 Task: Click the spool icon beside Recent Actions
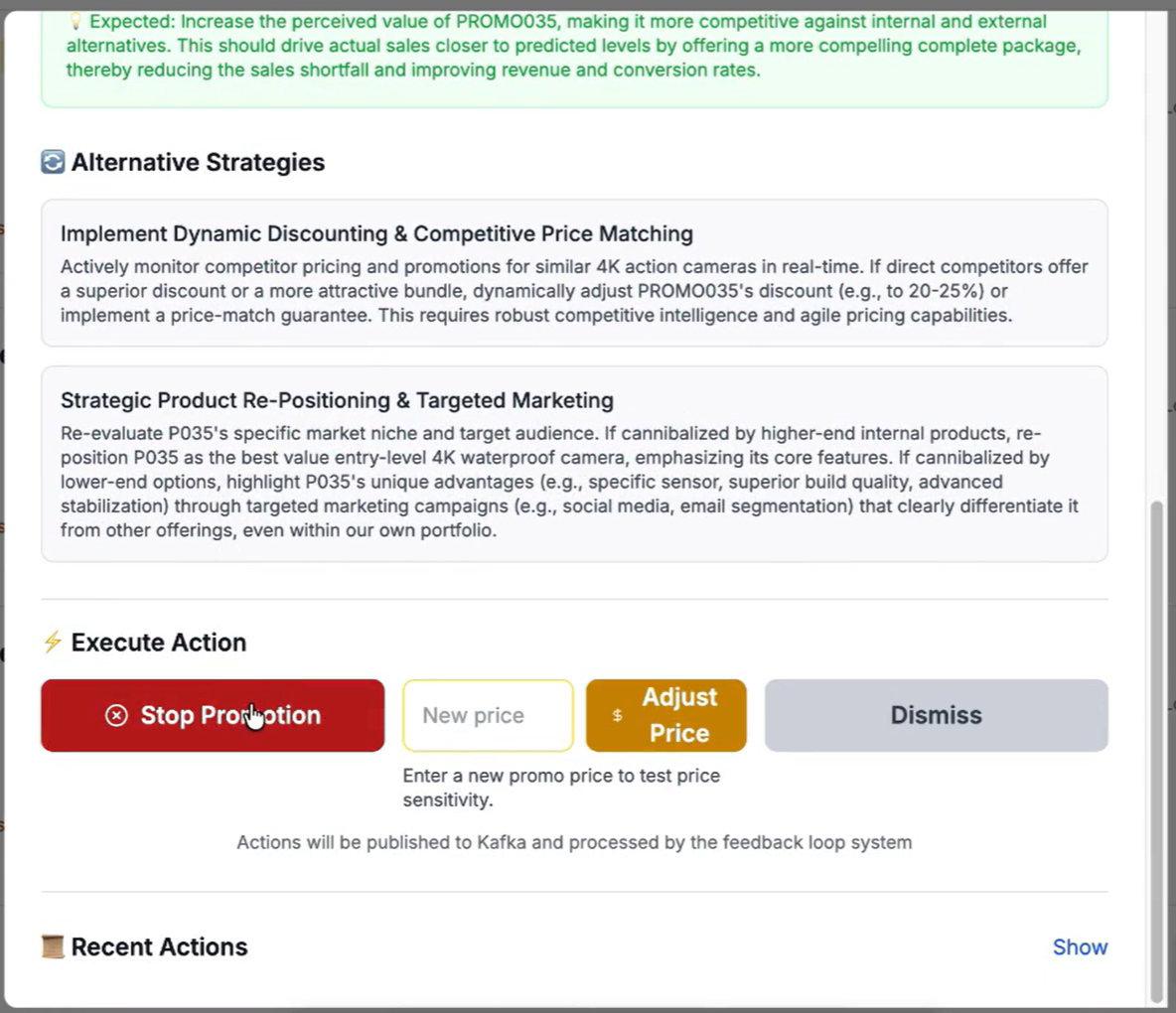[x=51, y=945]
